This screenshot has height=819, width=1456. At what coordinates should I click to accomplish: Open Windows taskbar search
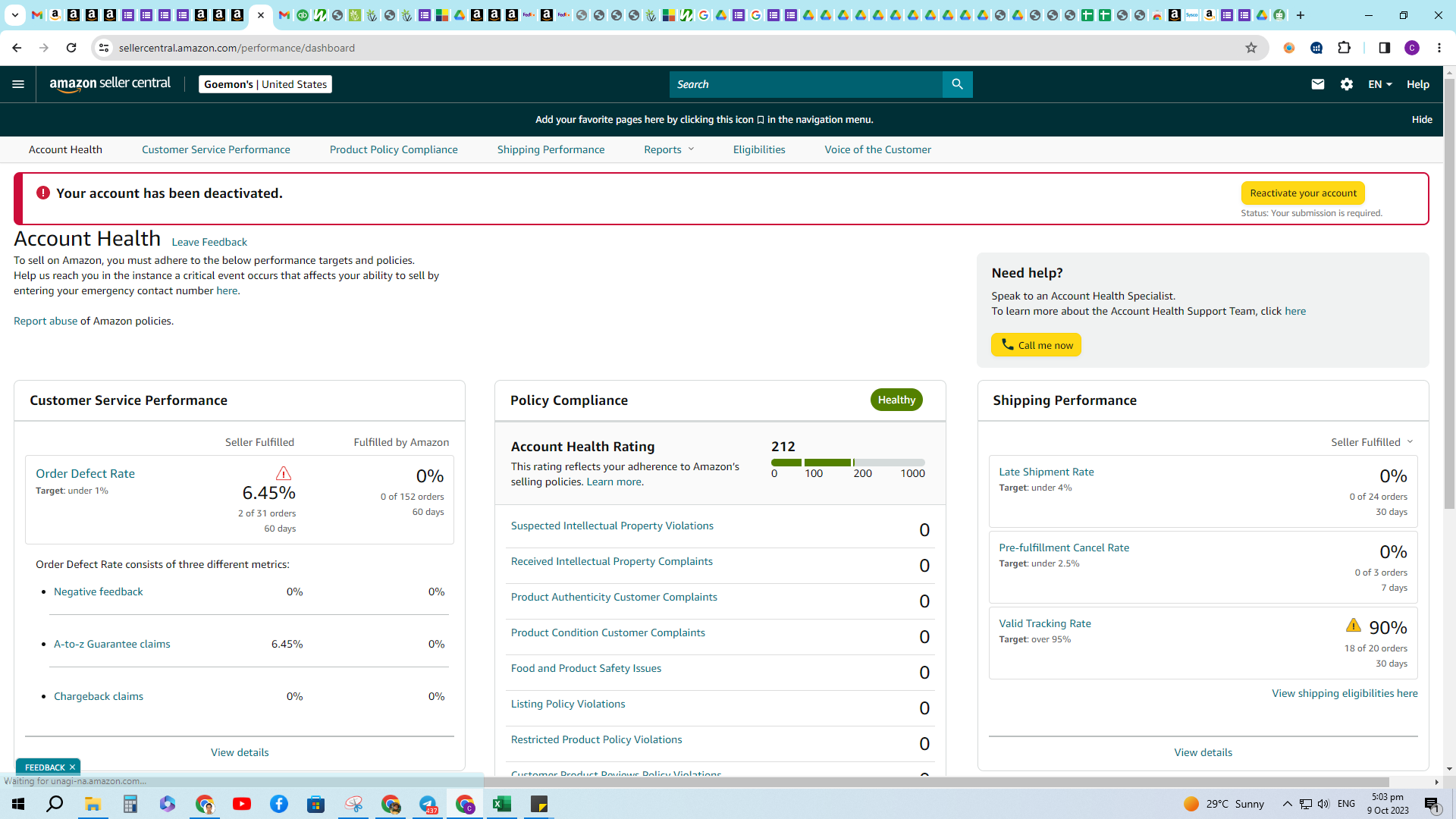pos(55,804)
